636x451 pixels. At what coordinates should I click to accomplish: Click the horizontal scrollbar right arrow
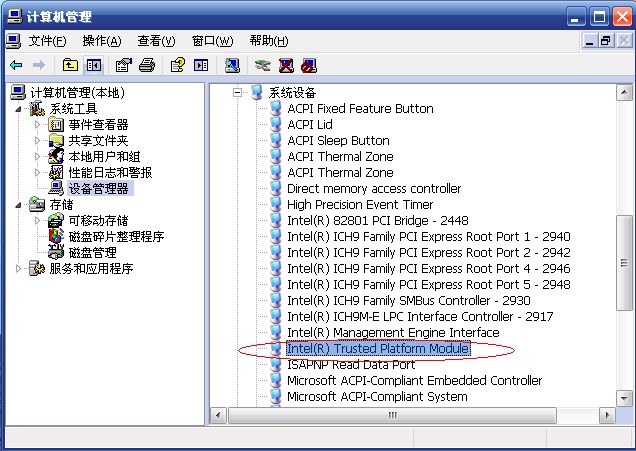click(607, 415)
